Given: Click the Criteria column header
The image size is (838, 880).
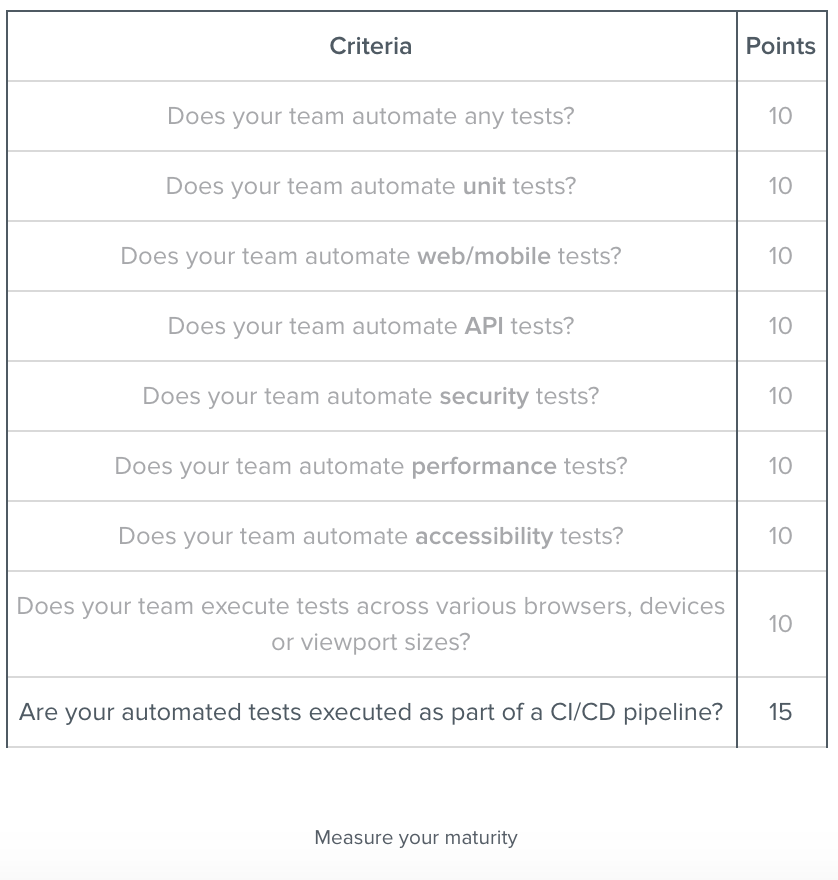Looking at the screenshot, I should point(371,46).
